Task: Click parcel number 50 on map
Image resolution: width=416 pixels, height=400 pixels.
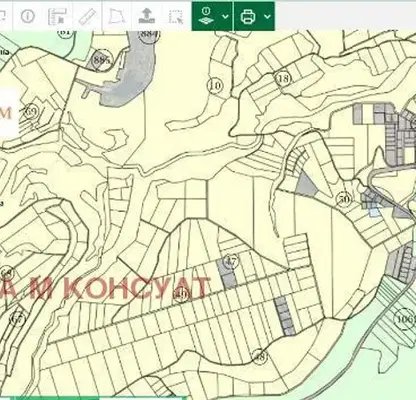Action: pos(344,199)
